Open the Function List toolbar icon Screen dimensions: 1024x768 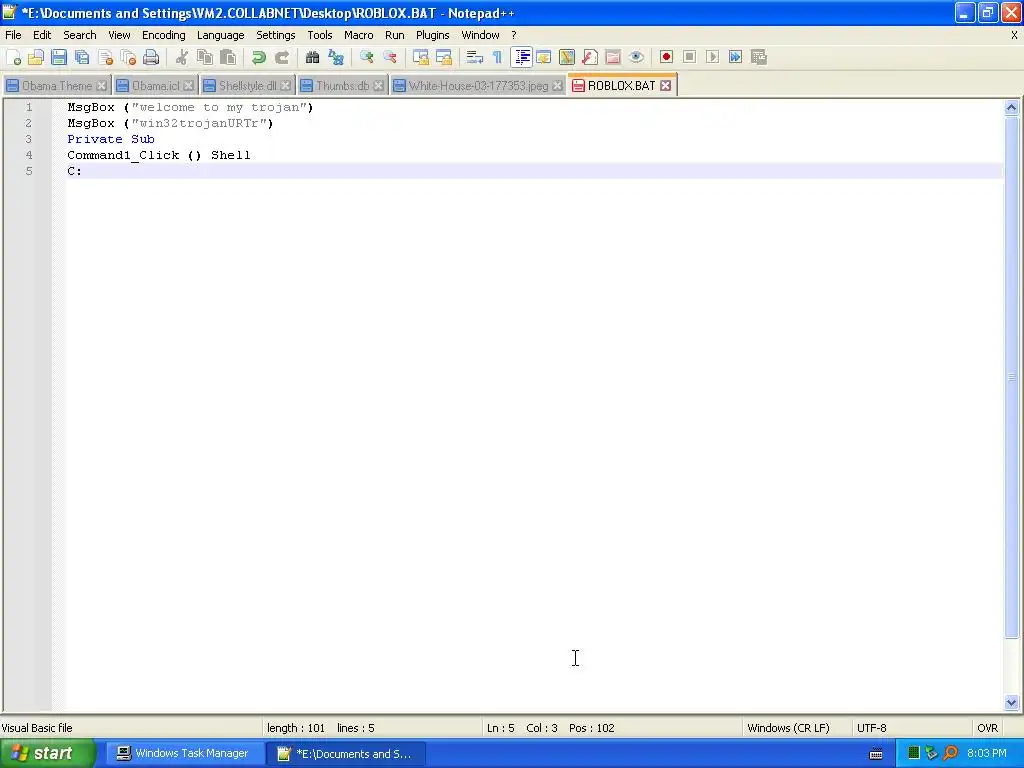pyautogui.click(x=590, y=57)
